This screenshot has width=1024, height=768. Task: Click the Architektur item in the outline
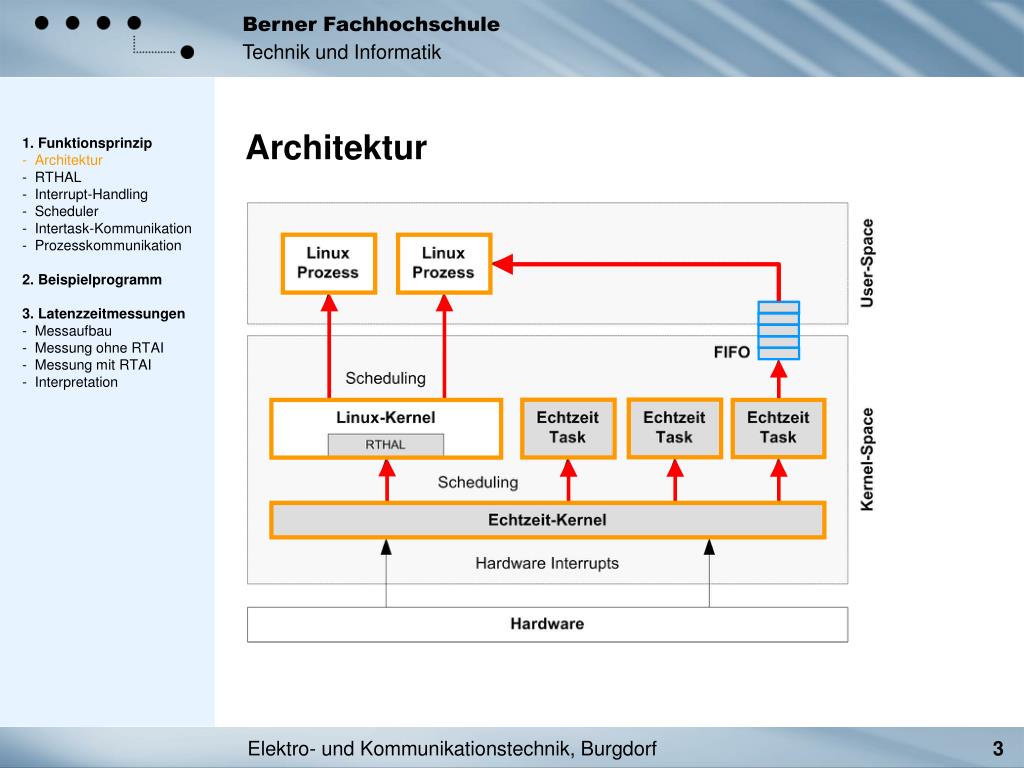(68, 160)
